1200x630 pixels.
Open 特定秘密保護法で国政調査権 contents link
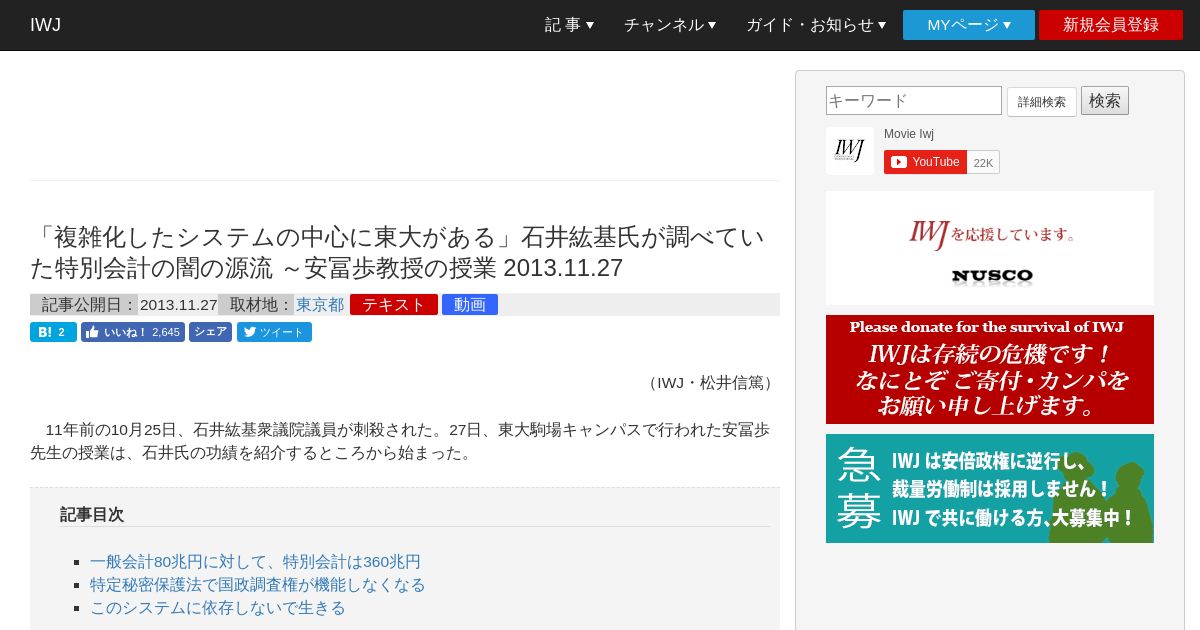[258, 584]
